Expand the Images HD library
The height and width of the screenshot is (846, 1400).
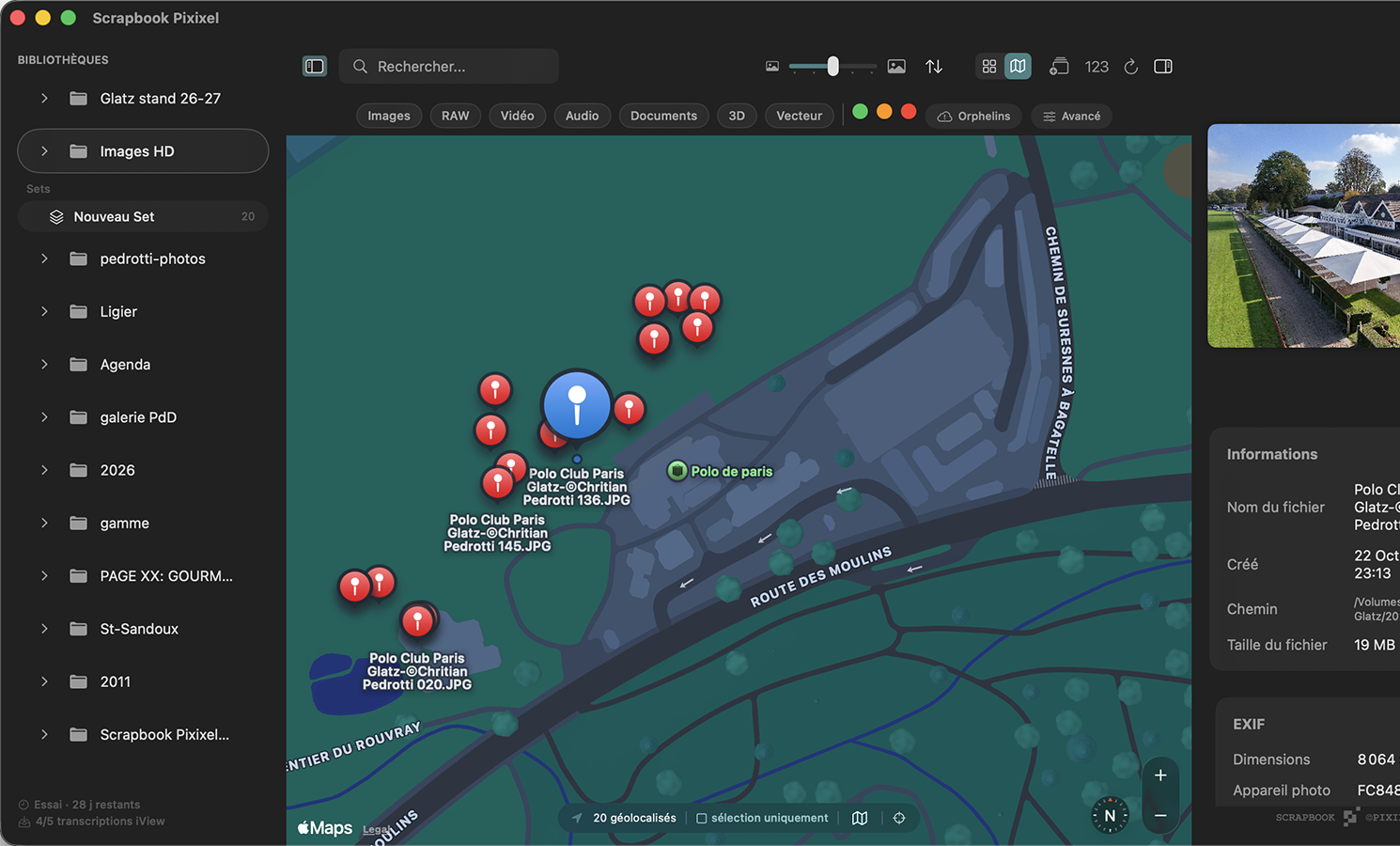click(x=44, y=151)
